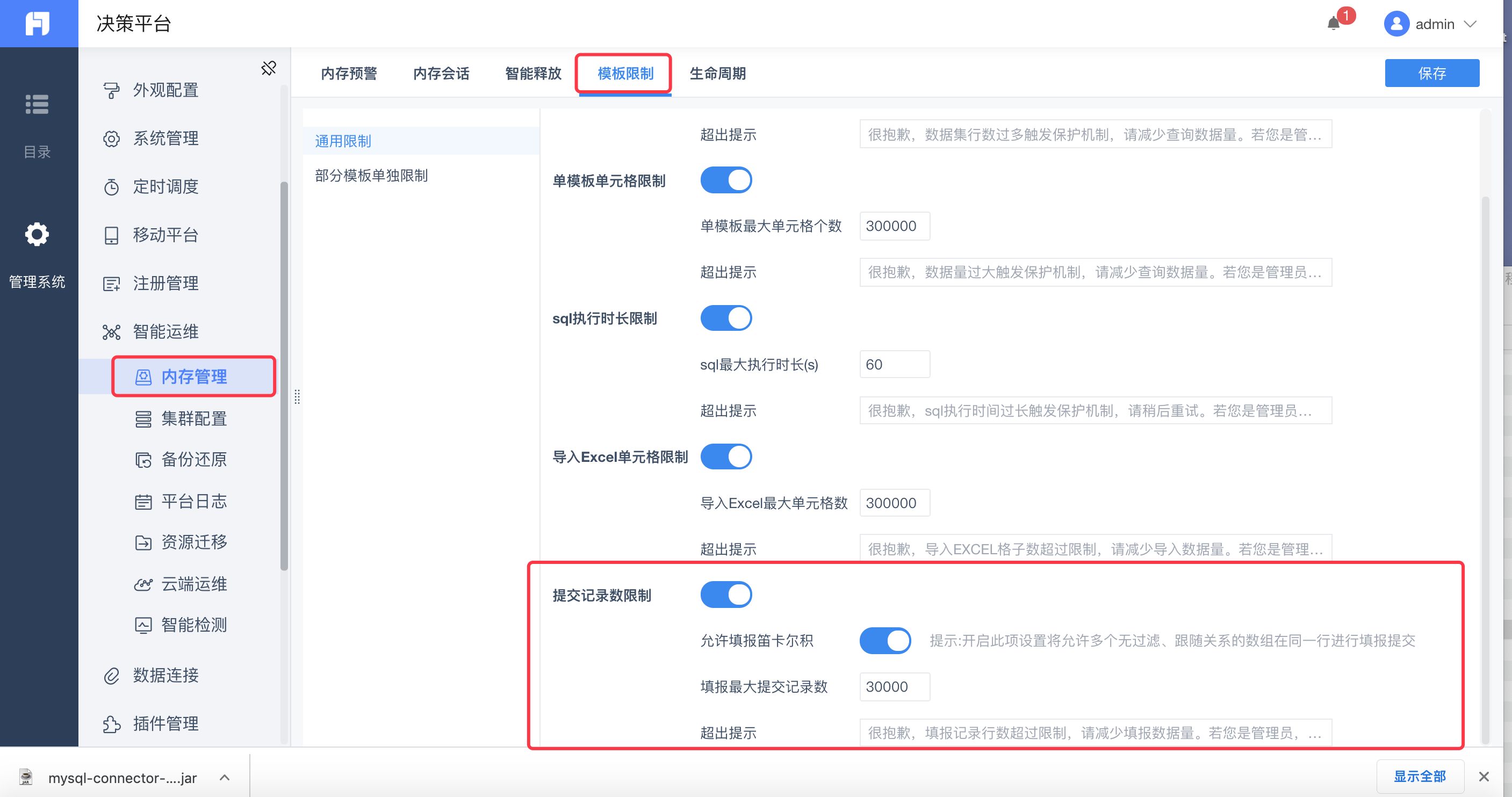This screenshot has width=1512, height=797.
Task: Click the 外观配置 paint roller icon
Action: click(x=112, y=90)
